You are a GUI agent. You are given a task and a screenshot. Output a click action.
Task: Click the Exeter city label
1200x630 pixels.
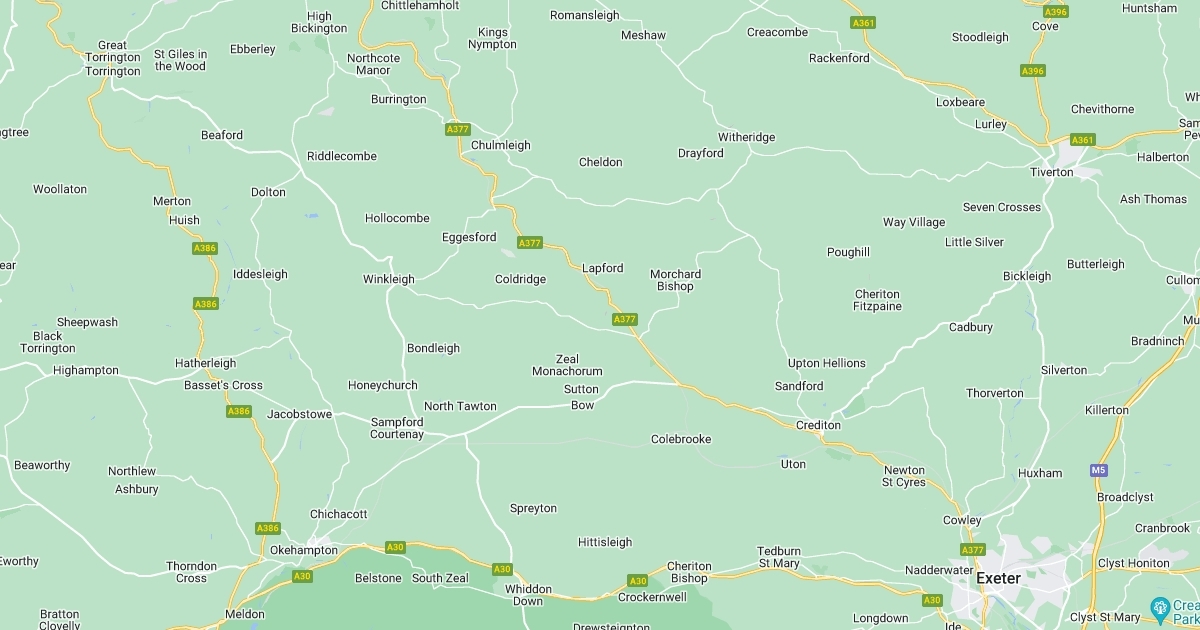point(998,578)
